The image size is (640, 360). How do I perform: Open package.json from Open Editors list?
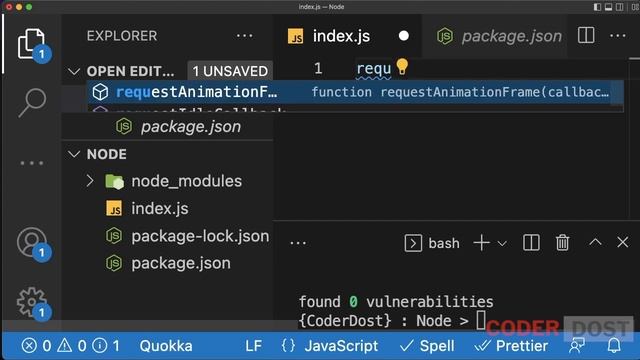tap(191, 127)
